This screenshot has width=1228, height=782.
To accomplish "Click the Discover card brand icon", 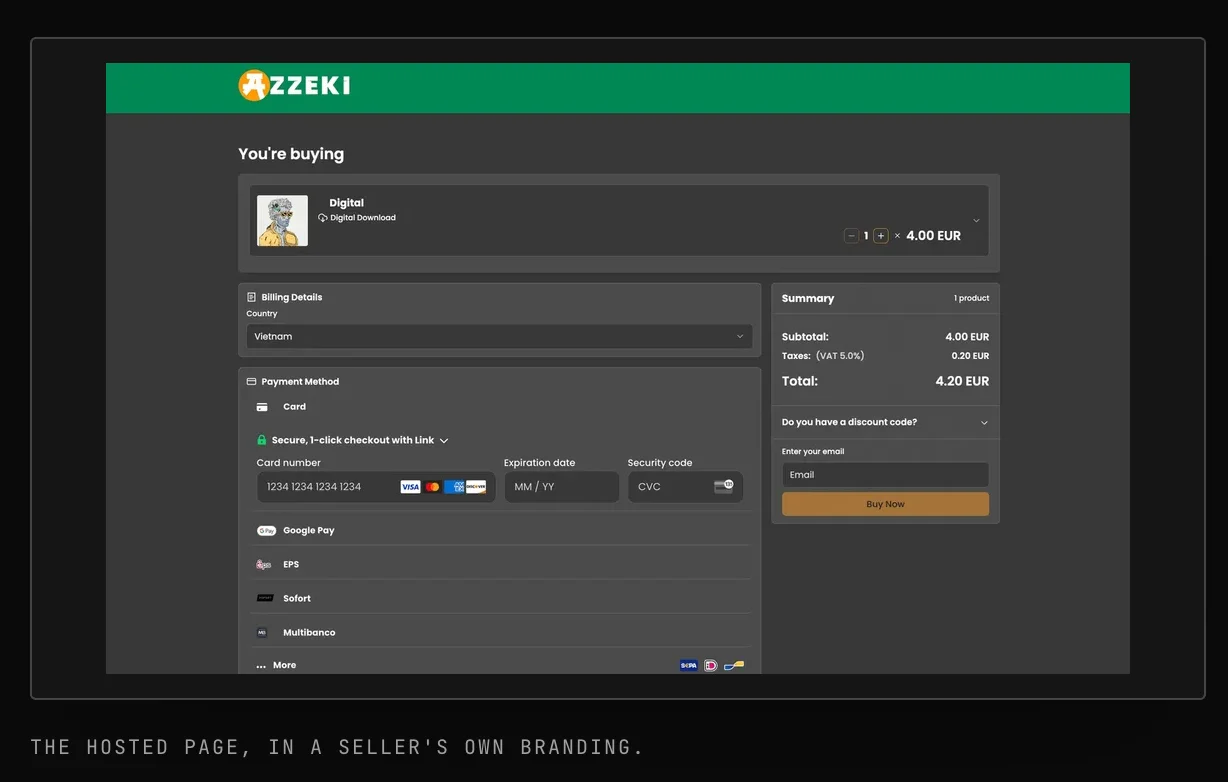I will [x=476, y=487].
